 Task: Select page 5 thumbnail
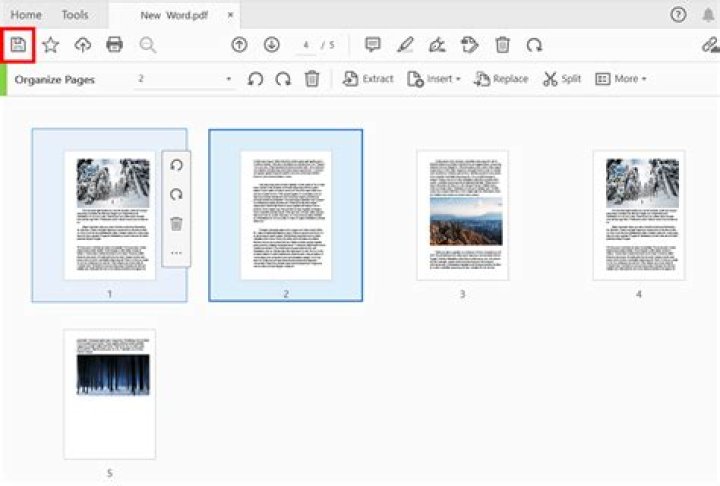pyautogui.click(x=110, y=394)
